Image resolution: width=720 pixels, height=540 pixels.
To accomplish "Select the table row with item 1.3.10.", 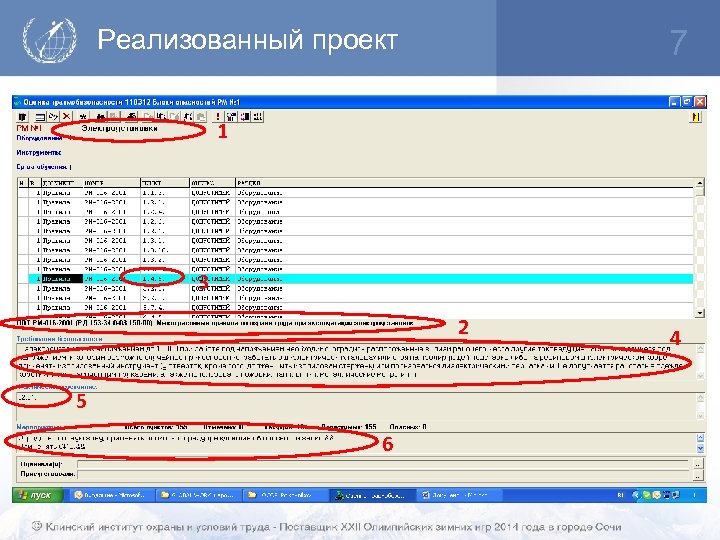I will coord(355,250).
